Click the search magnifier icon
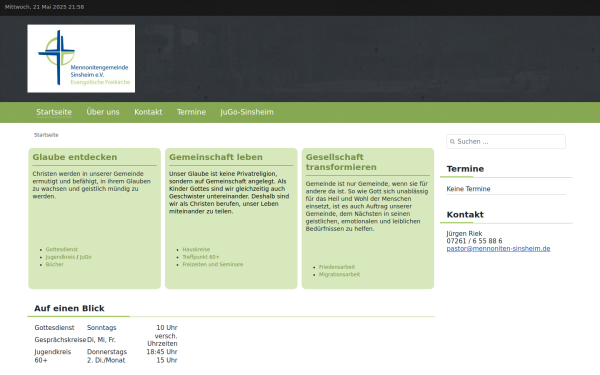This screenshot has height=375, width=600. tap(452, 142)
